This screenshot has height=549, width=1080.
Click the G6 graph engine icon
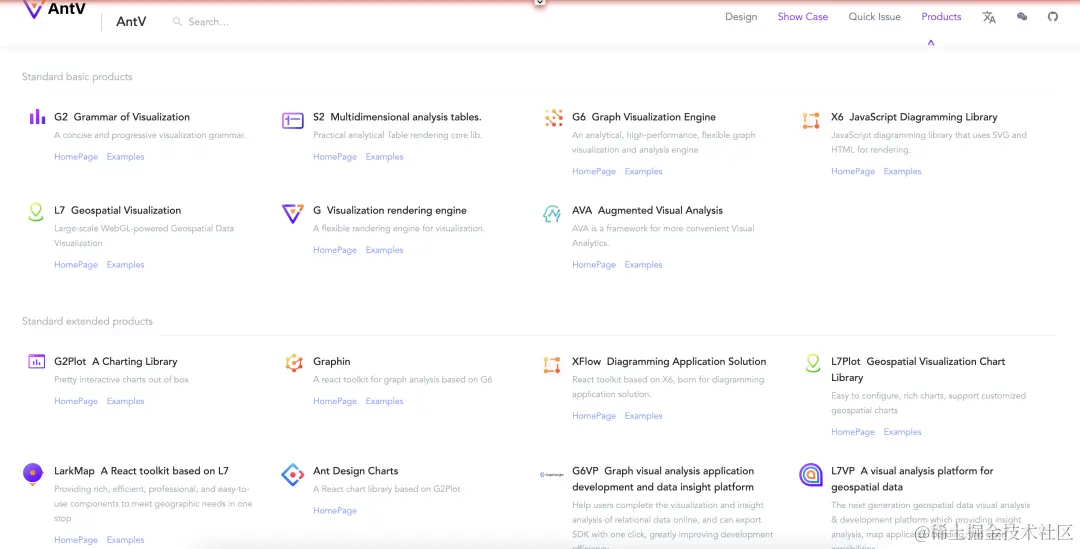pyautogui.click(x=554, y=118)
